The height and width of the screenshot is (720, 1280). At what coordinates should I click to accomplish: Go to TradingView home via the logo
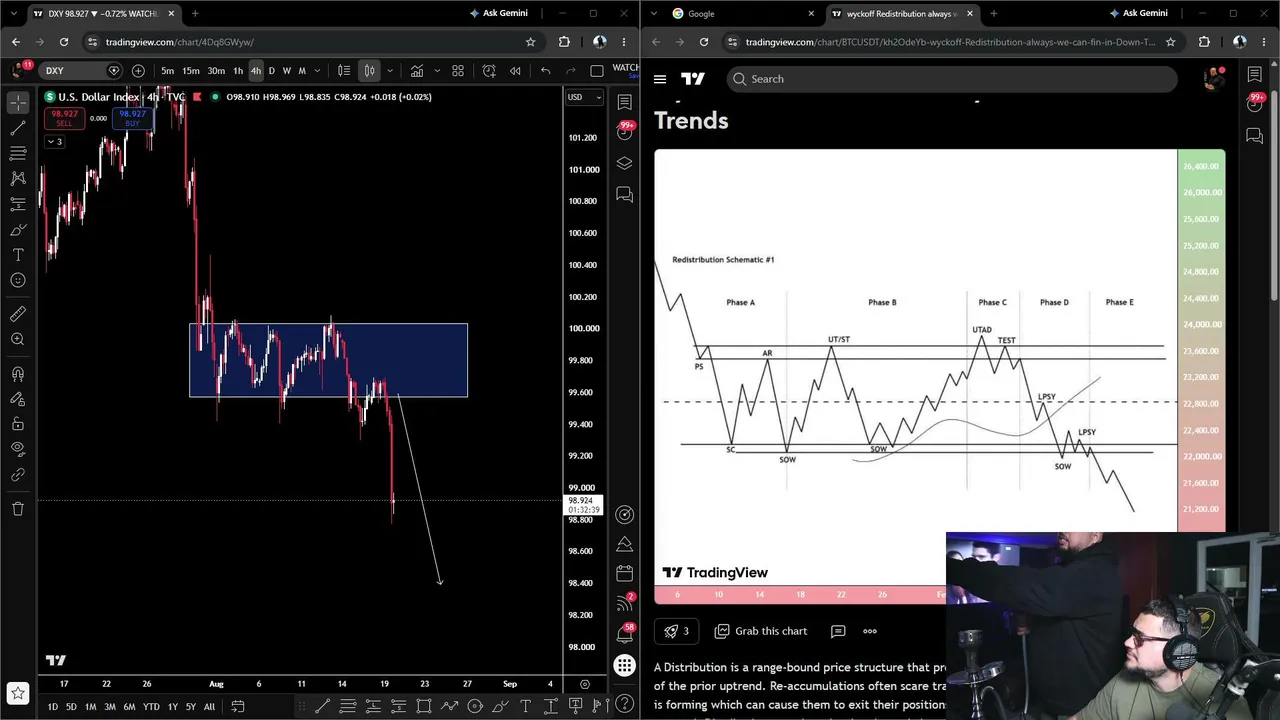[693, 79]
